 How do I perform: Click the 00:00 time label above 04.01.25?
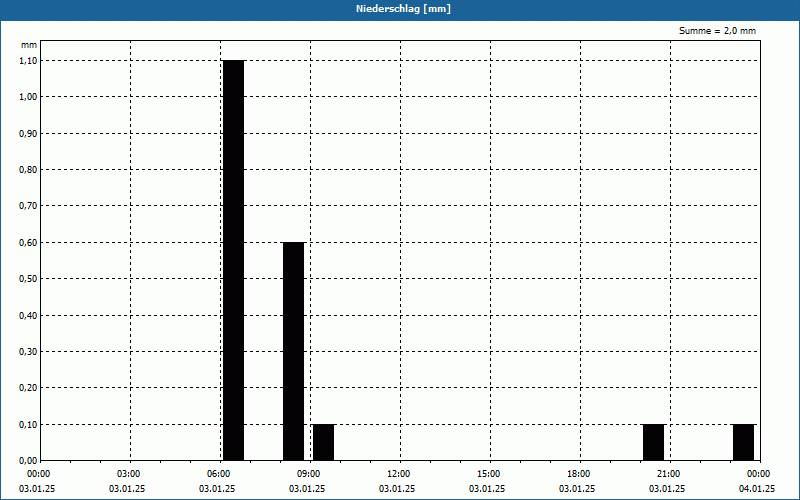coord(758,474)
